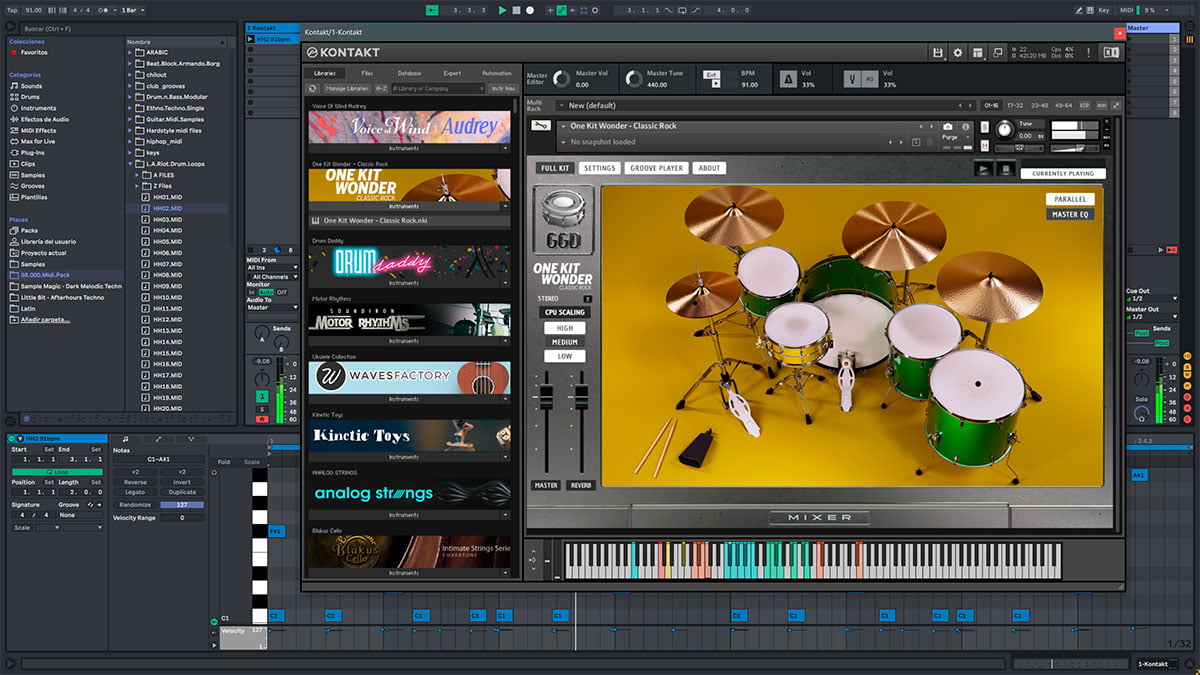Open the Multi Rack New (default) dropdown

(x=765, y=105)
